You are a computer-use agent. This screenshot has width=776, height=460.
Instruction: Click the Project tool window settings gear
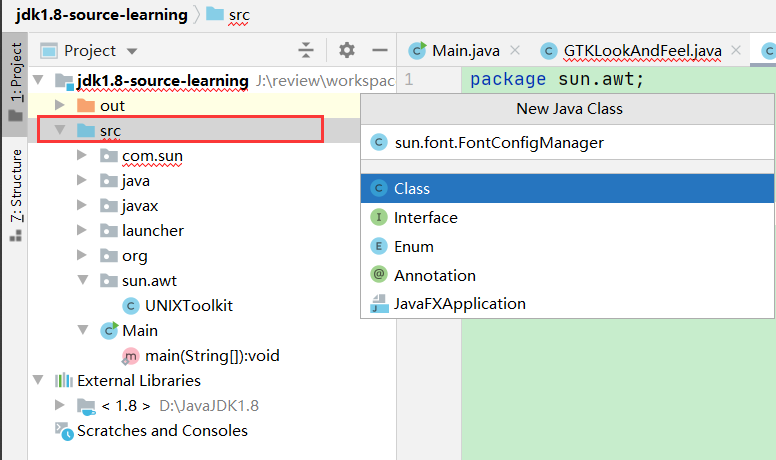click(347, 50)
